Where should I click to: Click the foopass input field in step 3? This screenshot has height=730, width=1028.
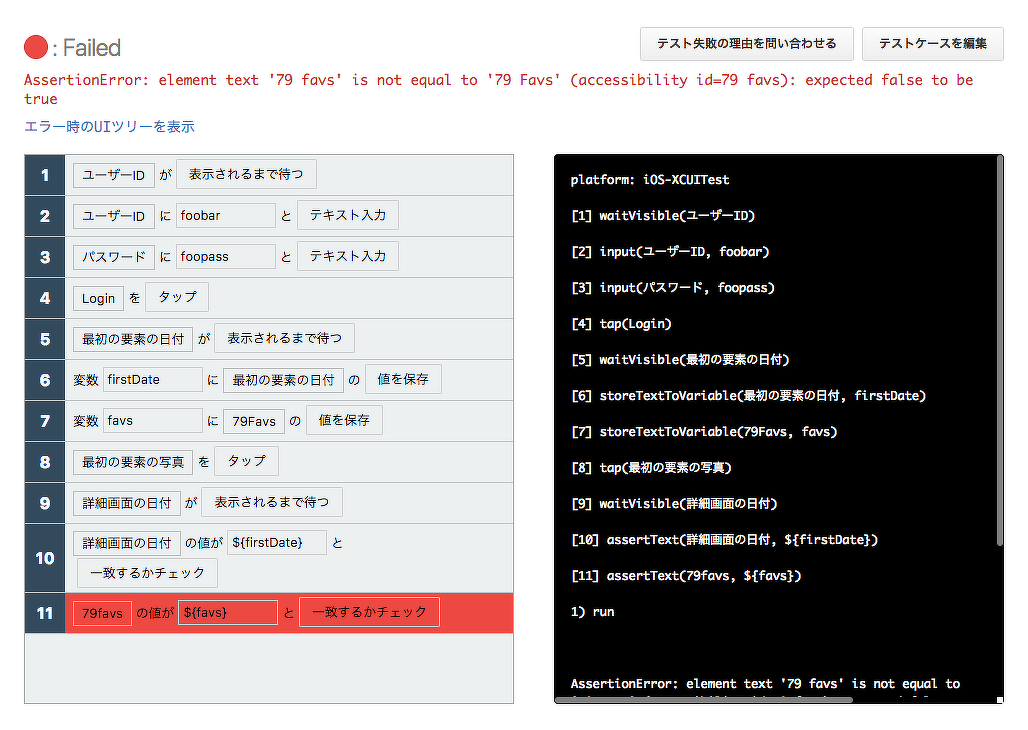coord(225,257)
